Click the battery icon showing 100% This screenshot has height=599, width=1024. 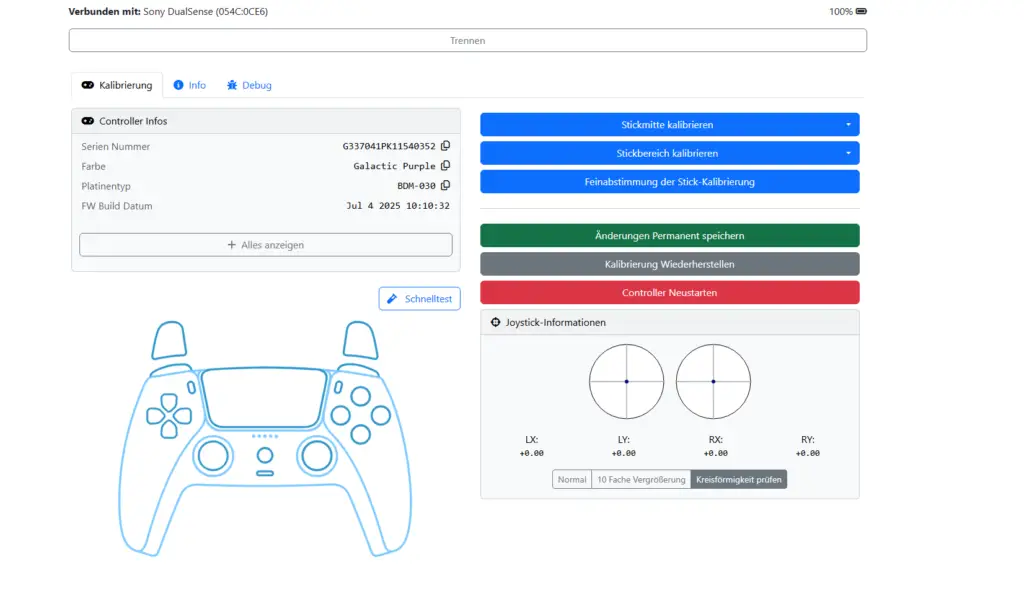coord(861,12)
